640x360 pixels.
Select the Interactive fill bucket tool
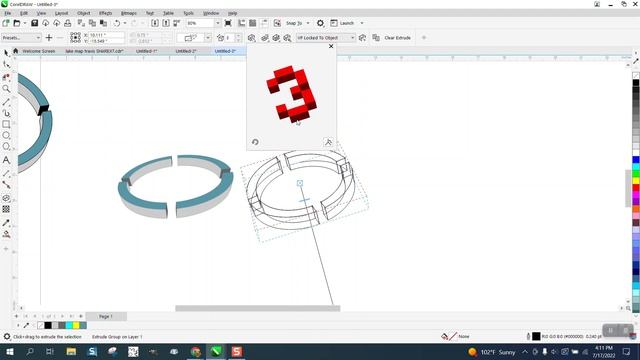click(6, 234)
